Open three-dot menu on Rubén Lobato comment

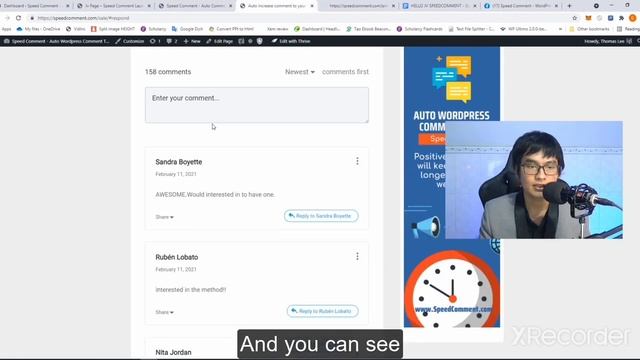tap(357, 256)
